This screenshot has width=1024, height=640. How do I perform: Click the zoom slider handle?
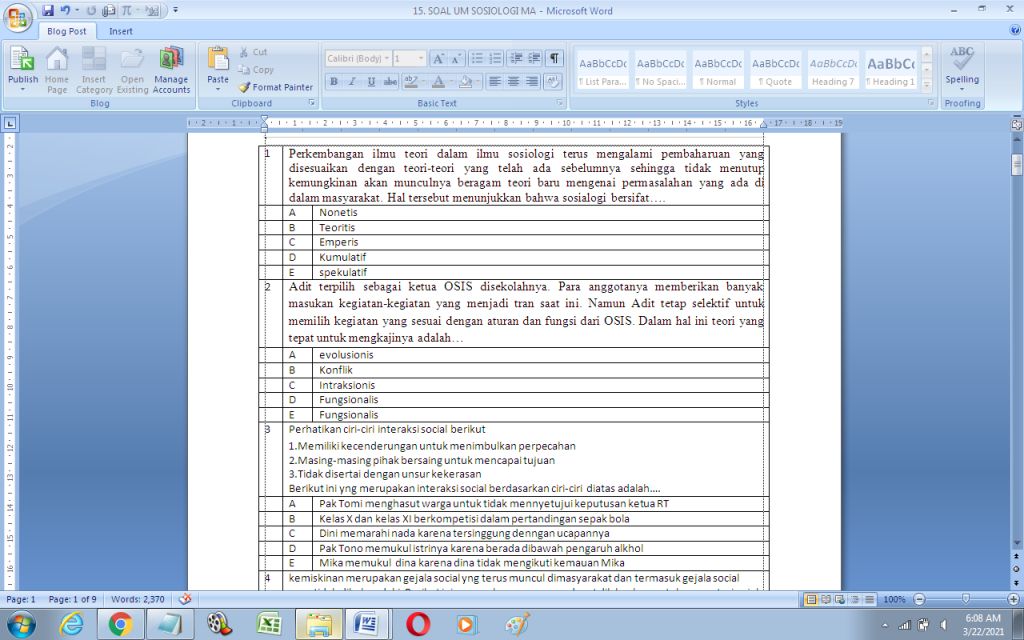[x=966, y=599]
